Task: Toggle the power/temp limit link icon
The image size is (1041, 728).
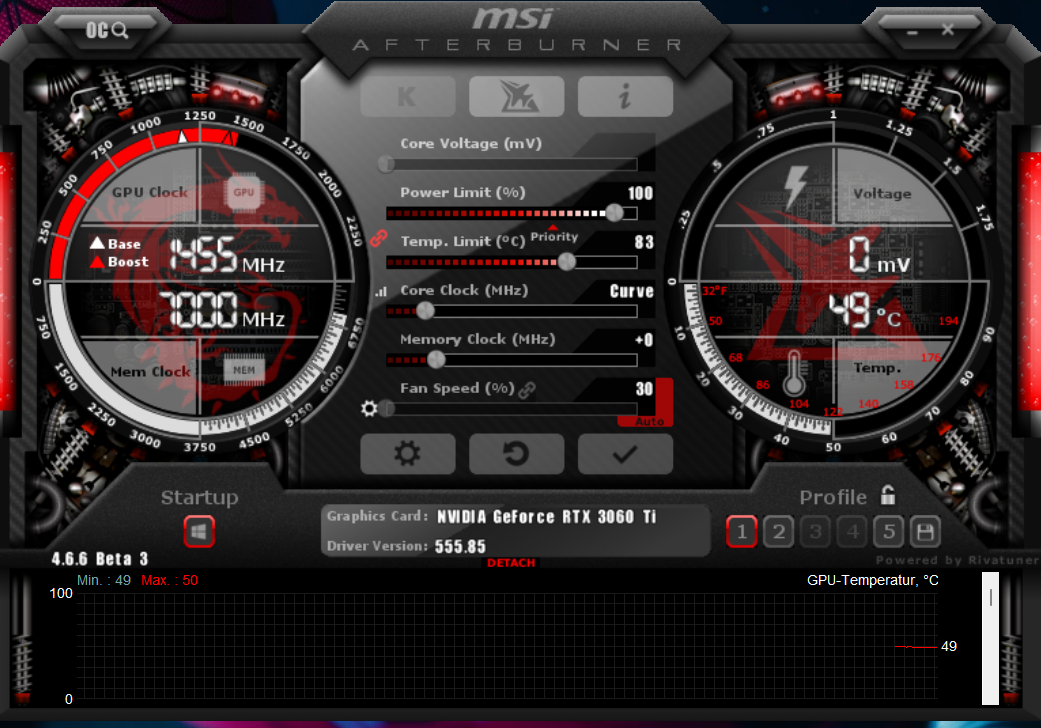Action: pyautogui.click(x=378, y=238)
